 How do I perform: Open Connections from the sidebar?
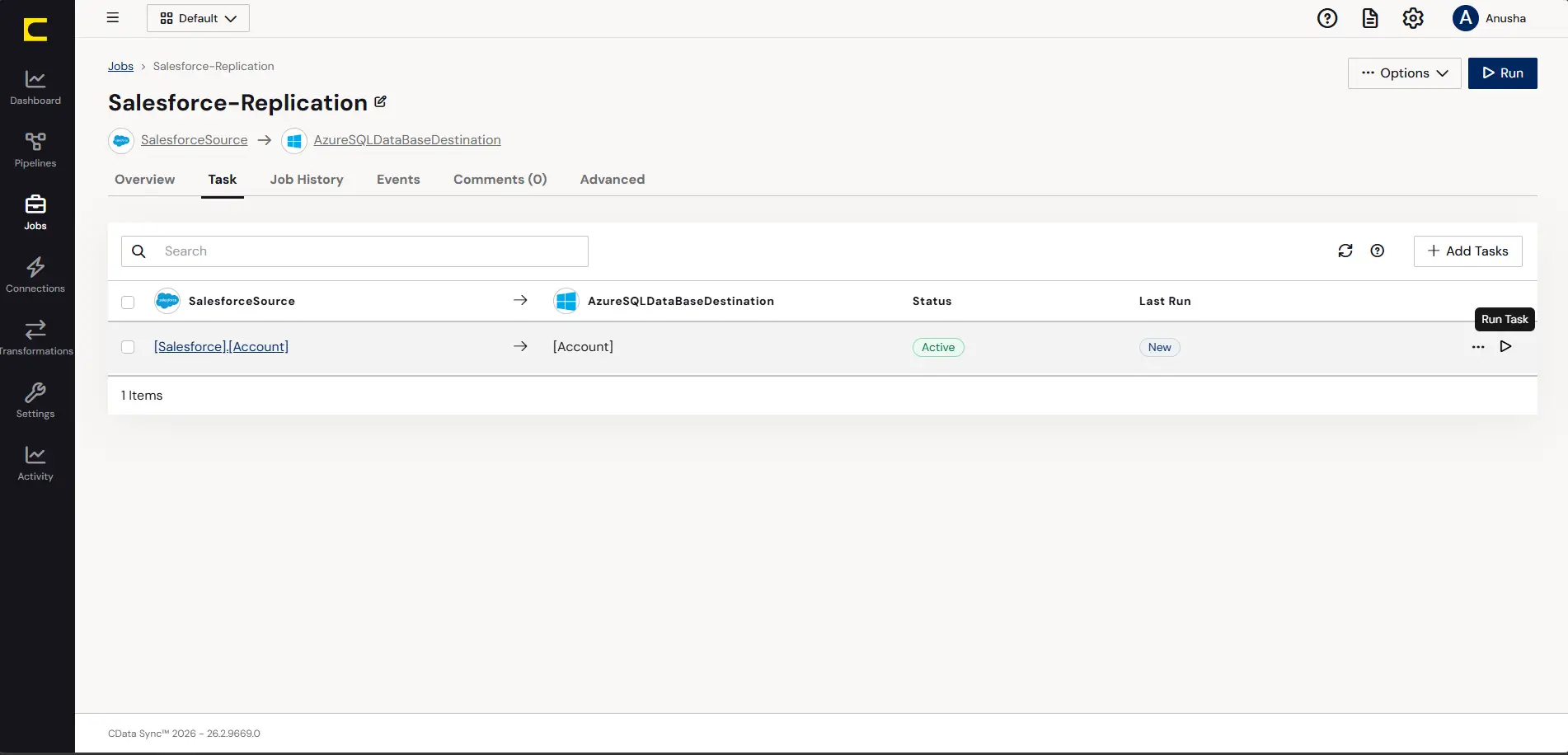pos(35,276)
